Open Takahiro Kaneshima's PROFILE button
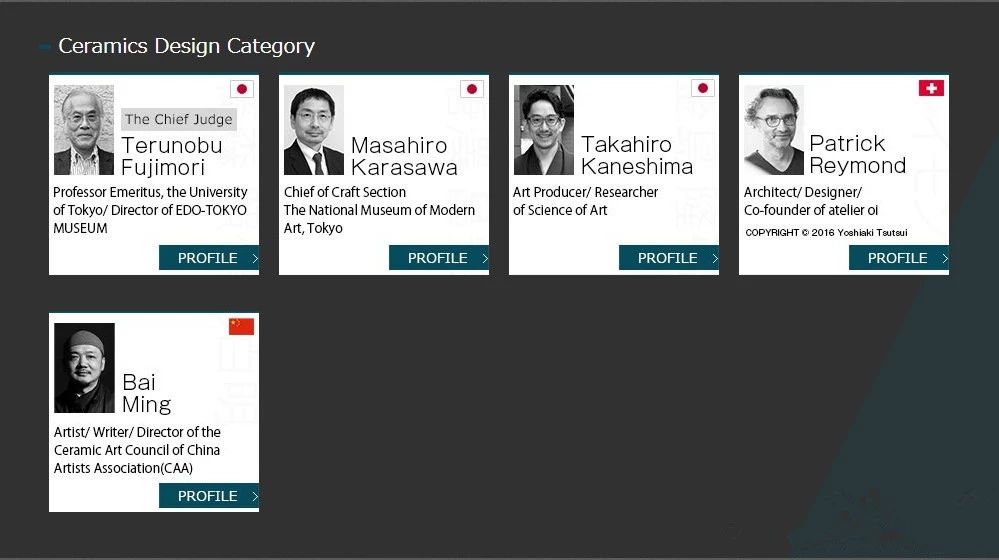 click(x=669, y=257)
